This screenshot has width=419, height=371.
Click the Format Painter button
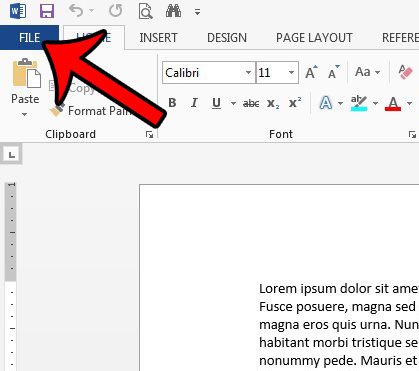pyautogui.click(x=90, y=111)
